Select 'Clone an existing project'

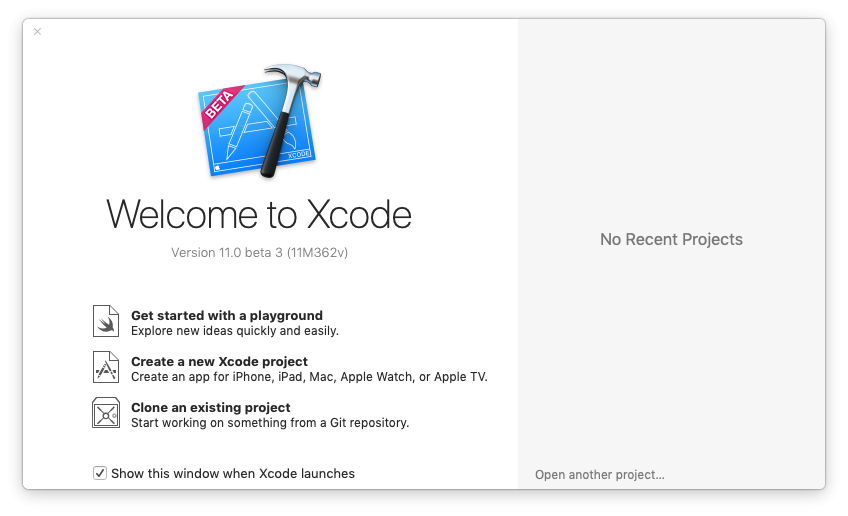click(211, 407)
